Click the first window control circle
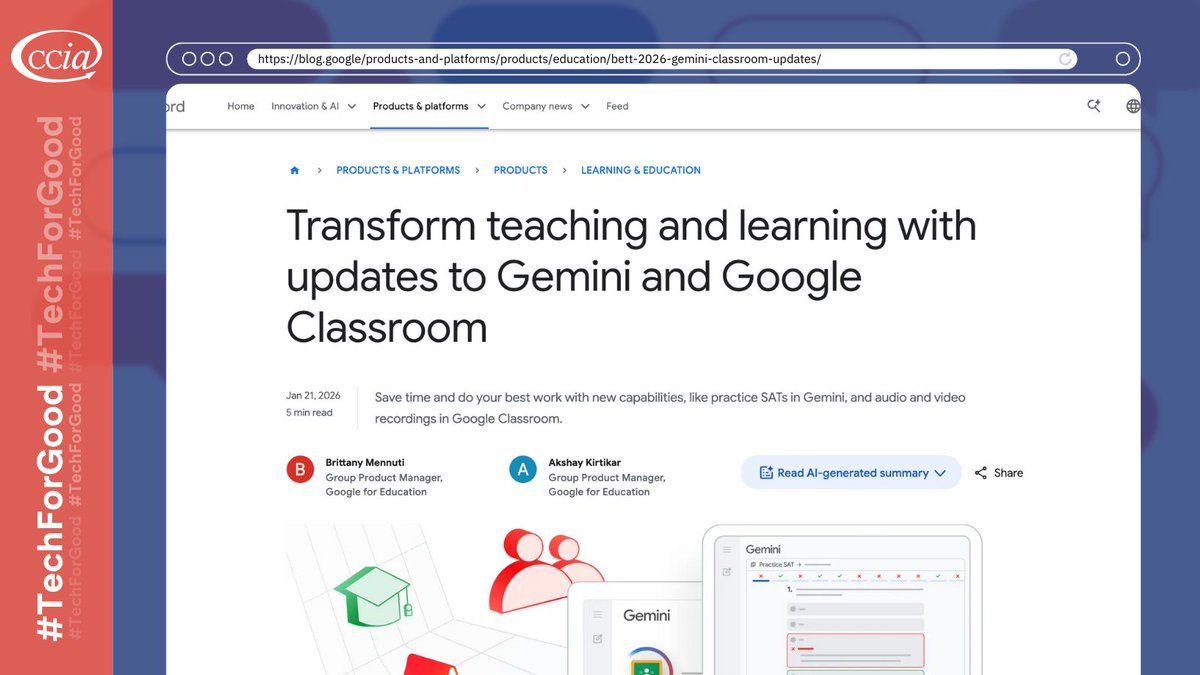This screenshot has height=675, width=1200. point(189,59)
